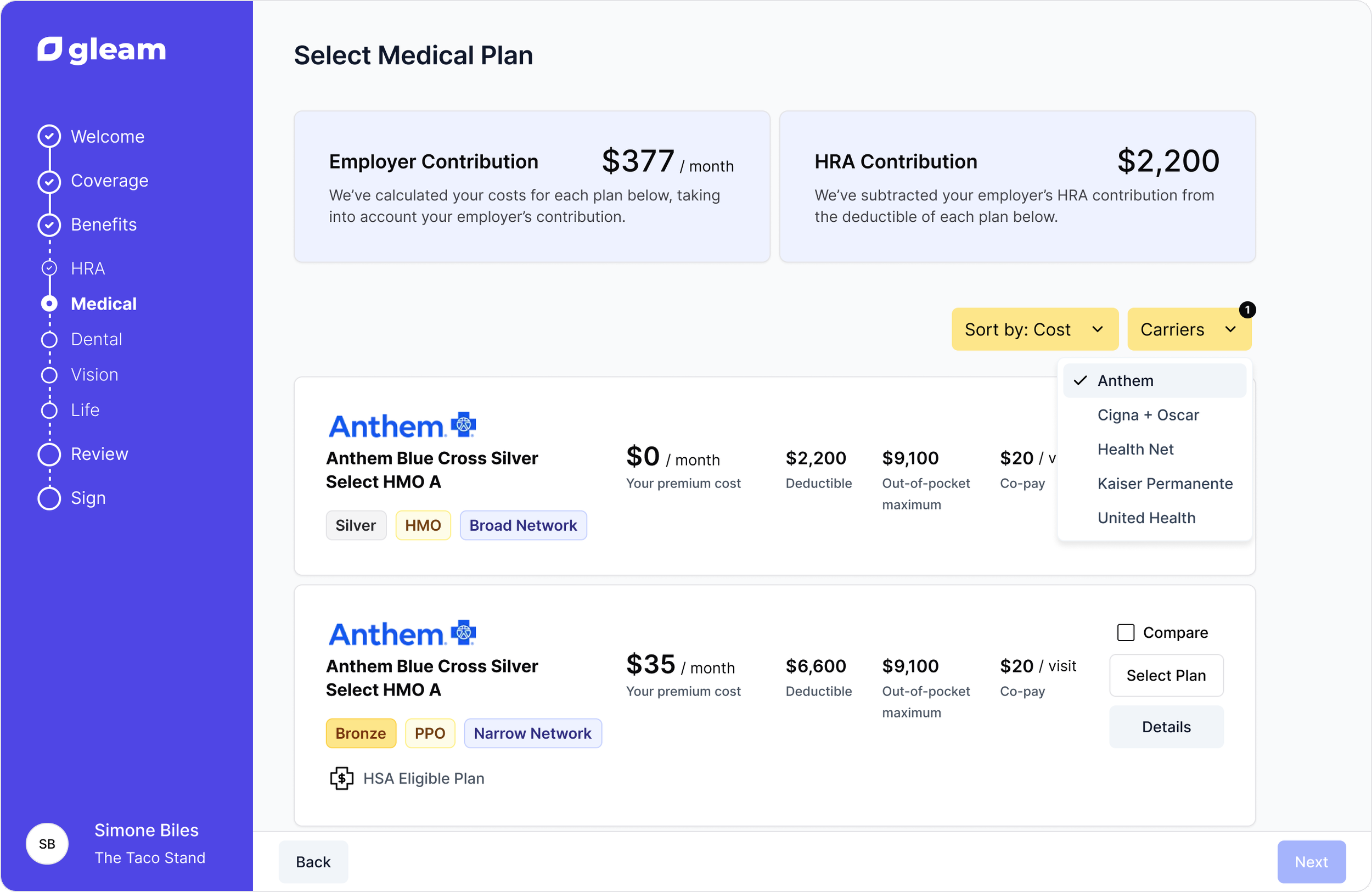Click the gleam logo icon
1372x892 pixels.
[49, 49]
